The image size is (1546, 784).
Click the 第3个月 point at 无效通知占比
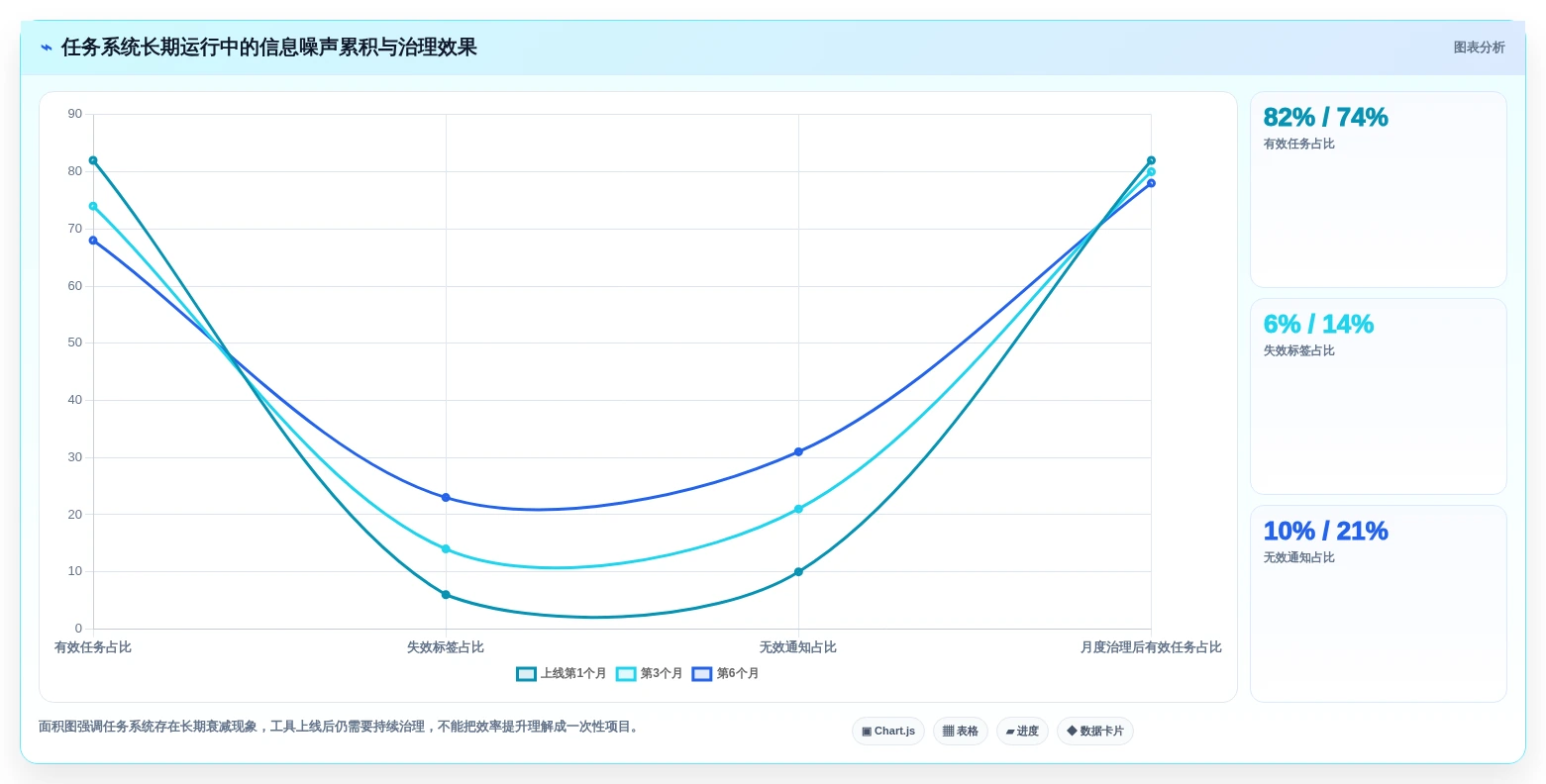point(798,510)
